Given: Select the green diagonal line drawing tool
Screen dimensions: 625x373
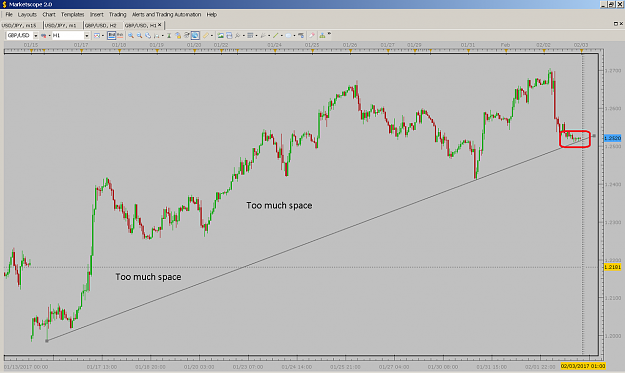Looking at the screenshot, I should pyautogui.click(x=275, y=35).
